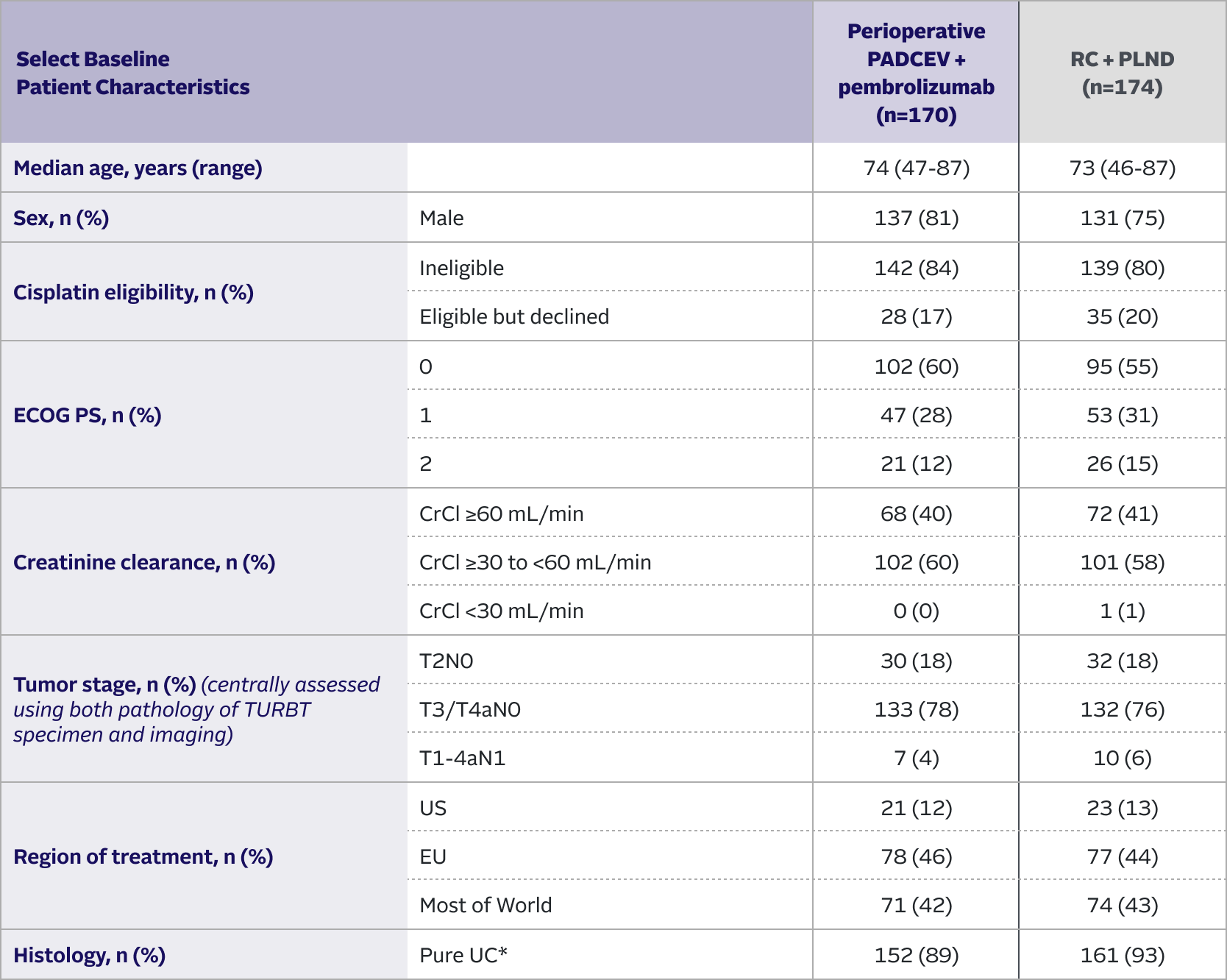Click the '10 (6)' T1-4aN1 value
The image size is (1227, 980).
pyautogui.click(x=1122, y=759)
